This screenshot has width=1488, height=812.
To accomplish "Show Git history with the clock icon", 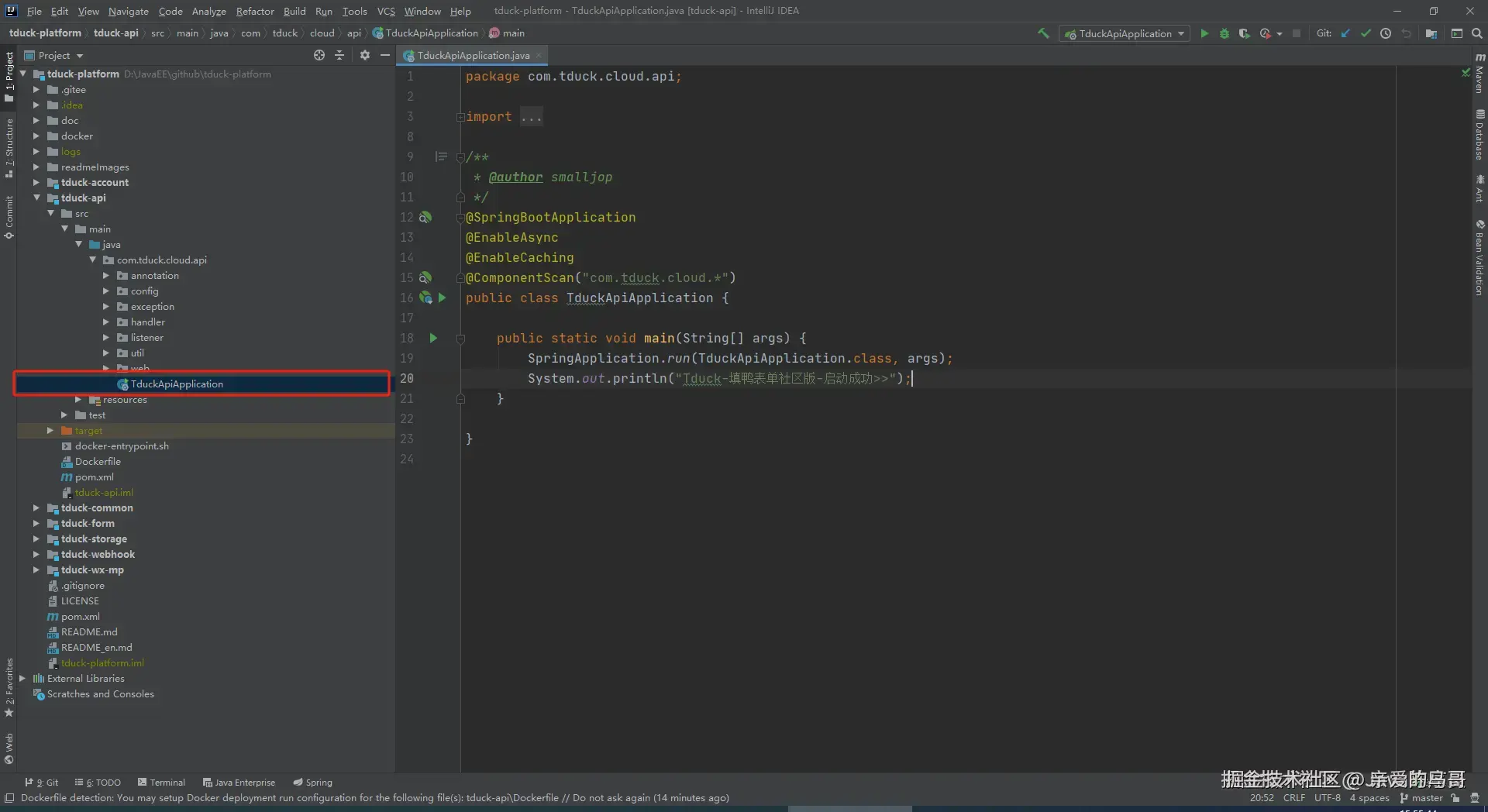I will coord(1386,33).
